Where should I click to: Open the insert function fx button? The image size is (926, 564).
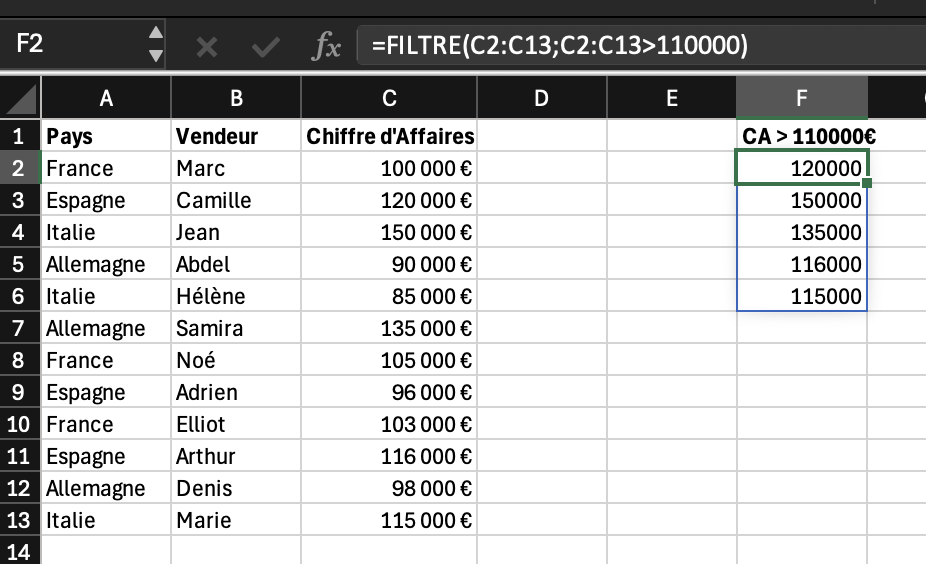327,46
